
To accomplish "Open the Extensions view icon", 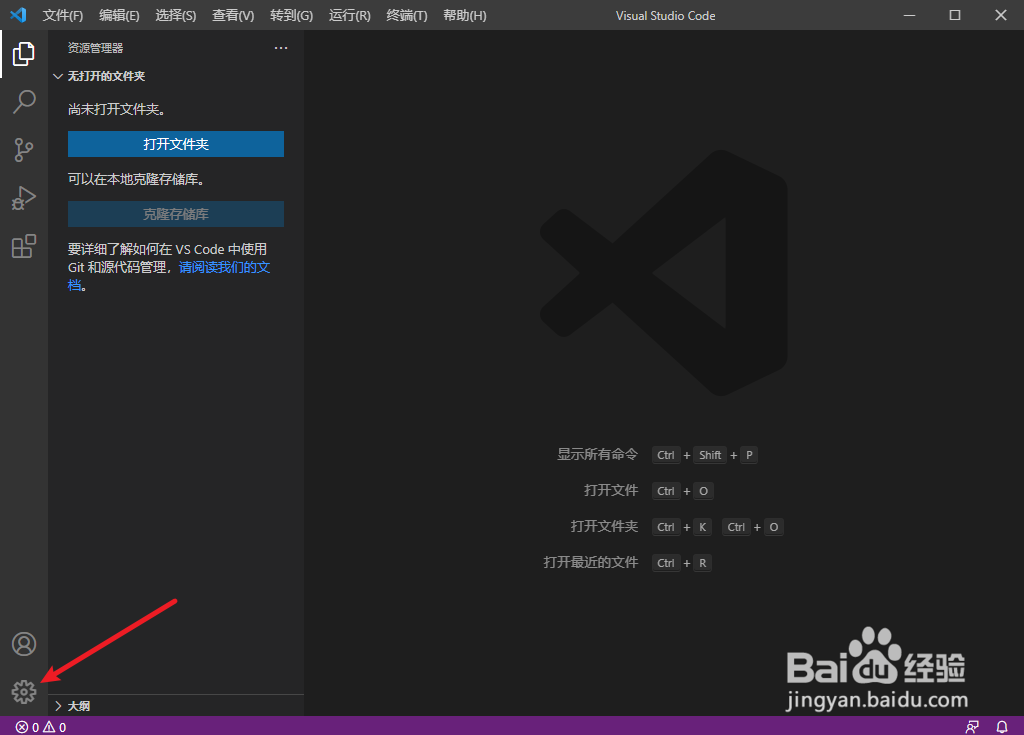I will 24,246.
